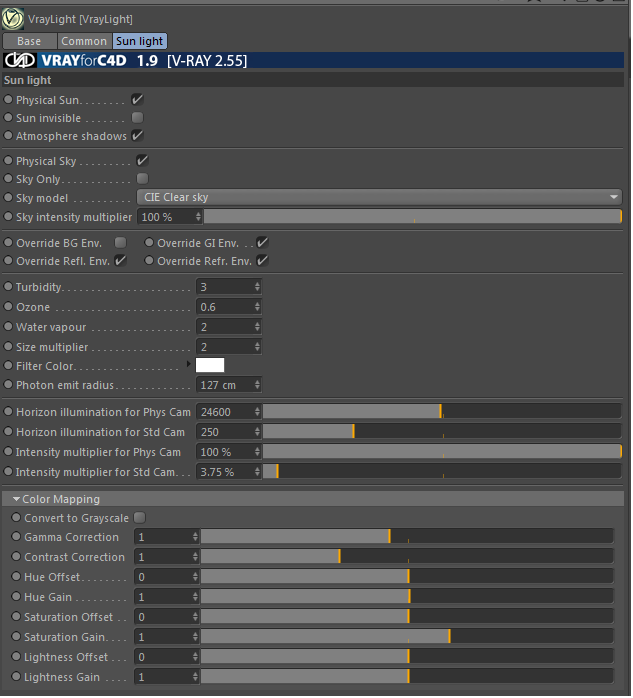Toggle the Atmosphere shadows checkbox
Image resolution: width=633 pixels, height=698 pixels.
(138, 136)
